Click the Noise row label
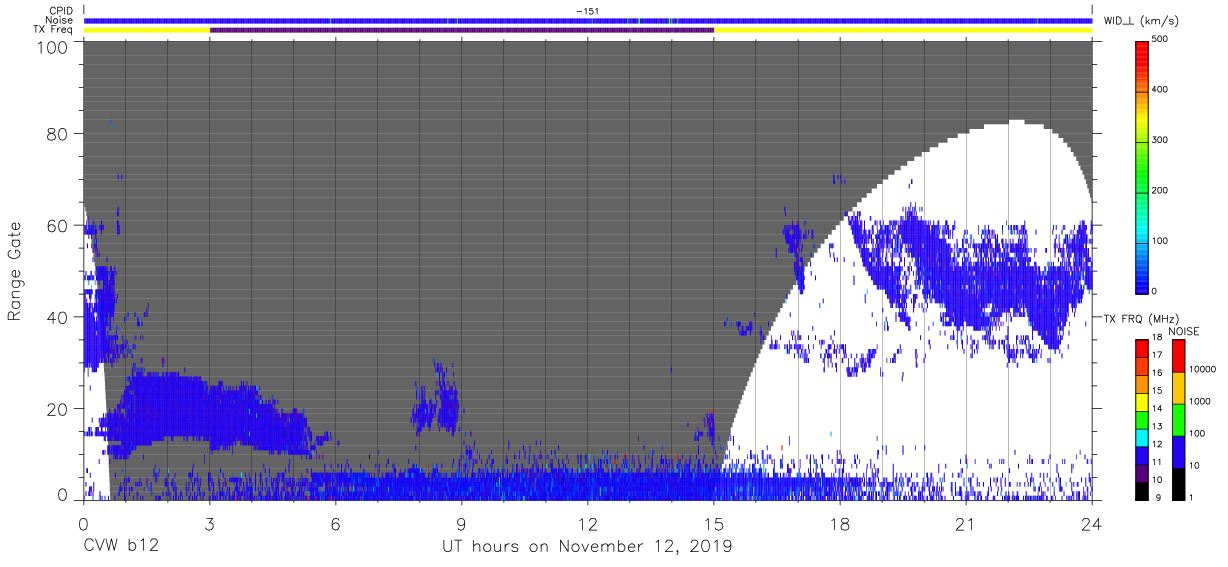 click(x=59, y=20)
